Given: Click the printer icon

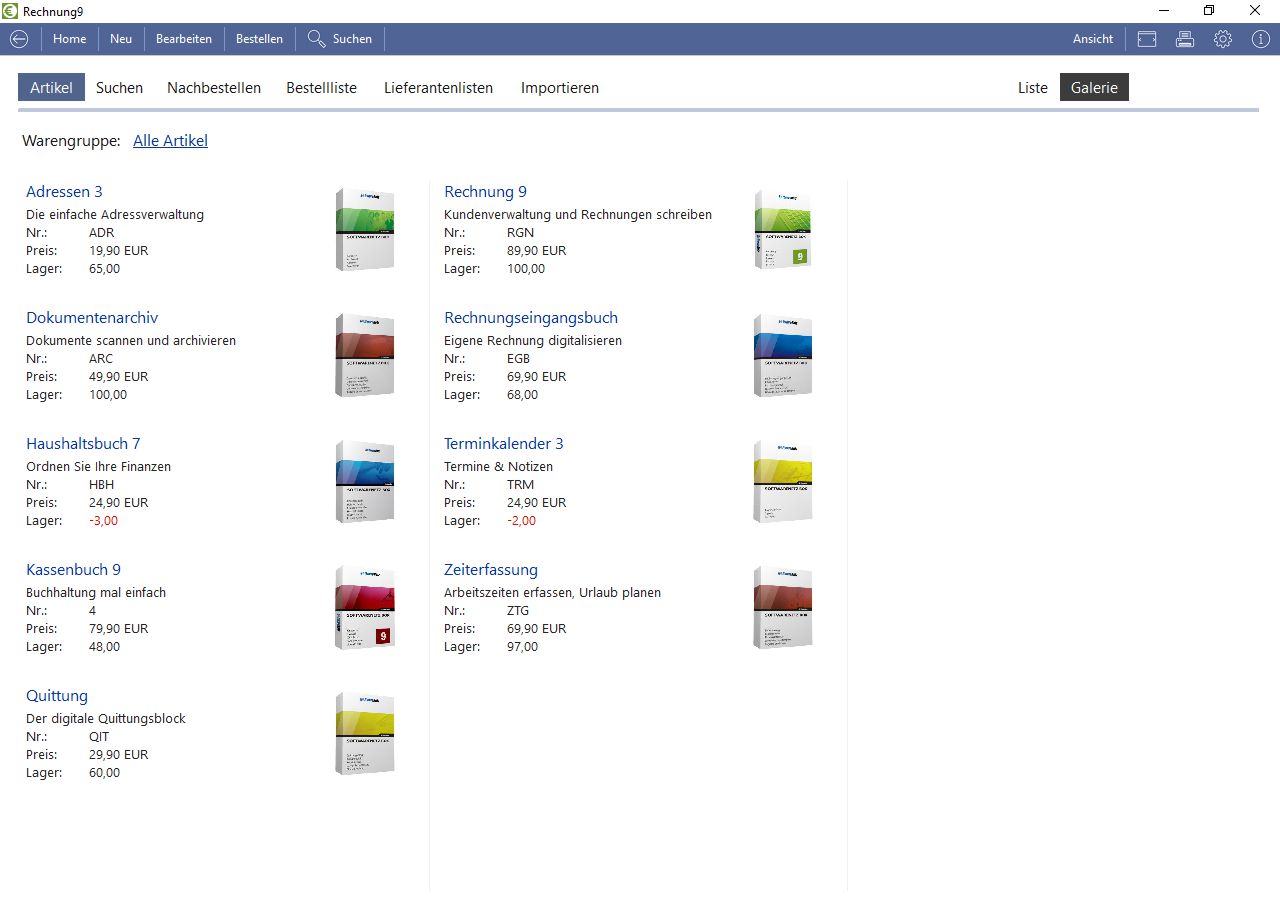Looking at the screenshot, I should click(x=1185, y=39).
